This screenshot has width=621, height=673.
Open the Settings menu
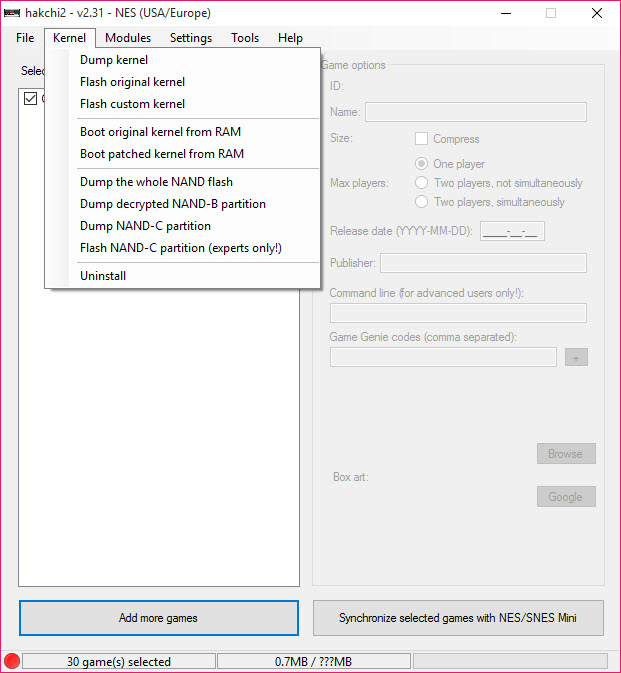[x=191, y=38]
